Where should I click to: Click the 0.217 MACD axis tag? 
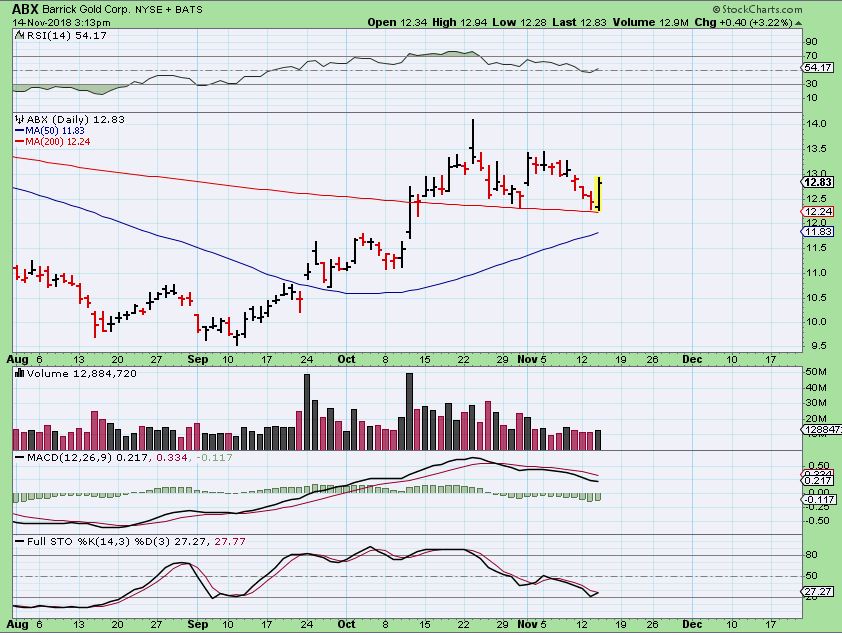(x=818, y=481)
